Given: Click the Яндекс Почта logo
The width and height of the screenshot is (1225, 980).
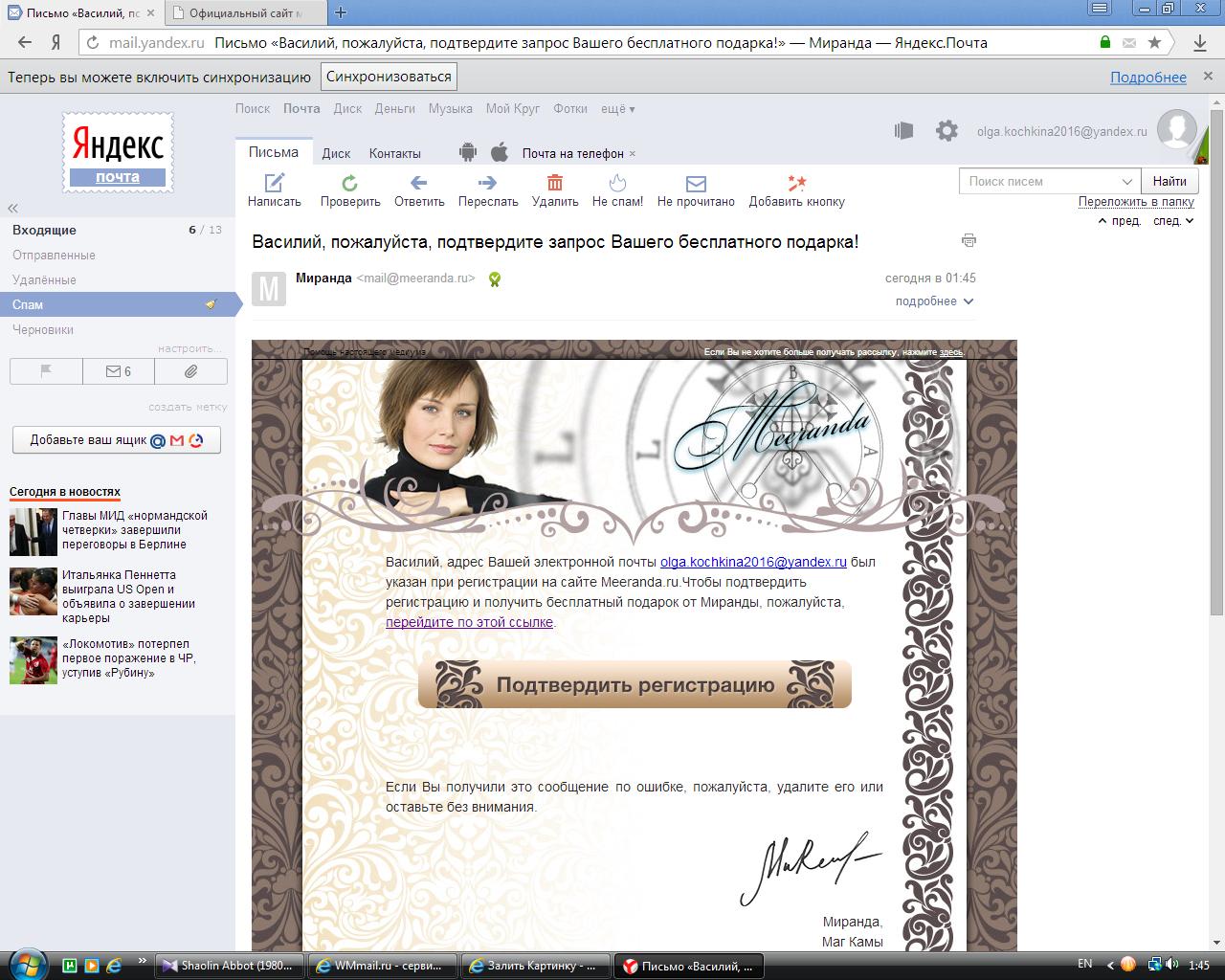Looking at the screenshot, I should click(119, 152).
